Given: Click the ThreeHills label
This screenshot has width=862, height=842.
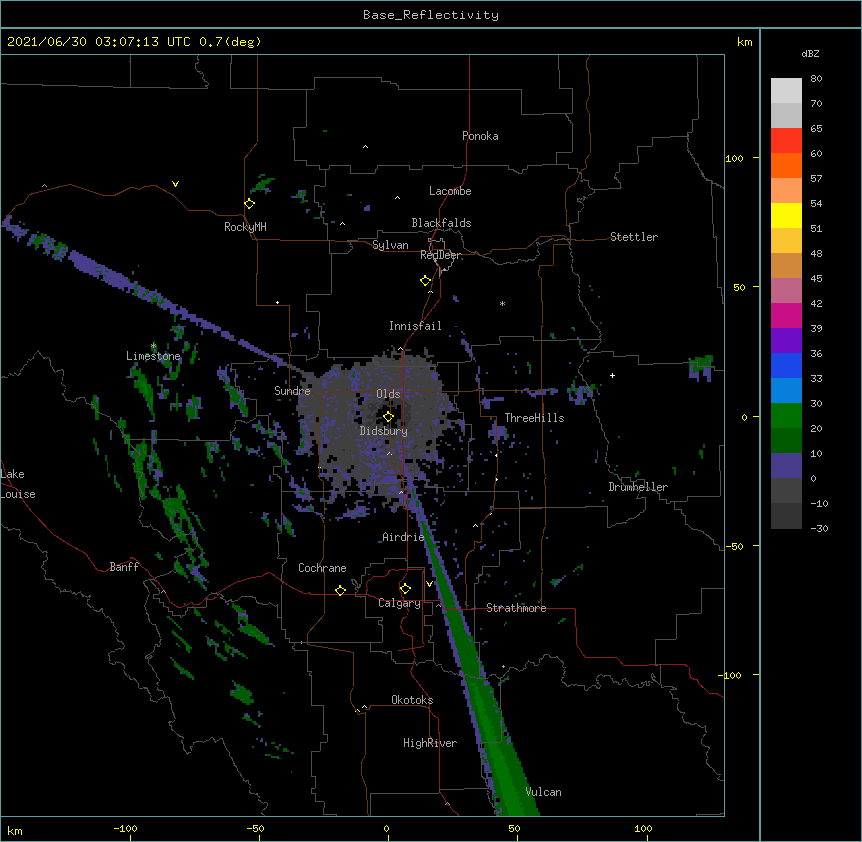Looking at the screenshot, I should (534, 418).
